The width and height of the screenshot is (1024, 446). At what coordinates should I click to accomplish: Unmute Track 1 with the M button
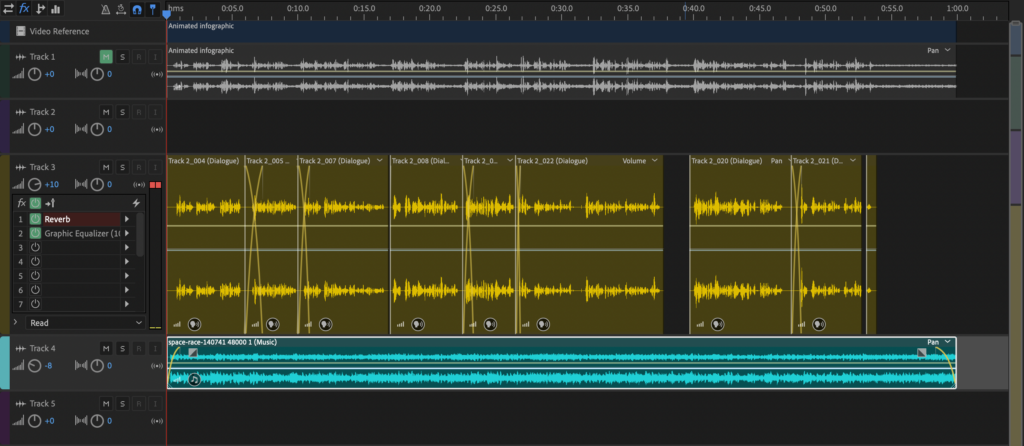coord(106,57)
